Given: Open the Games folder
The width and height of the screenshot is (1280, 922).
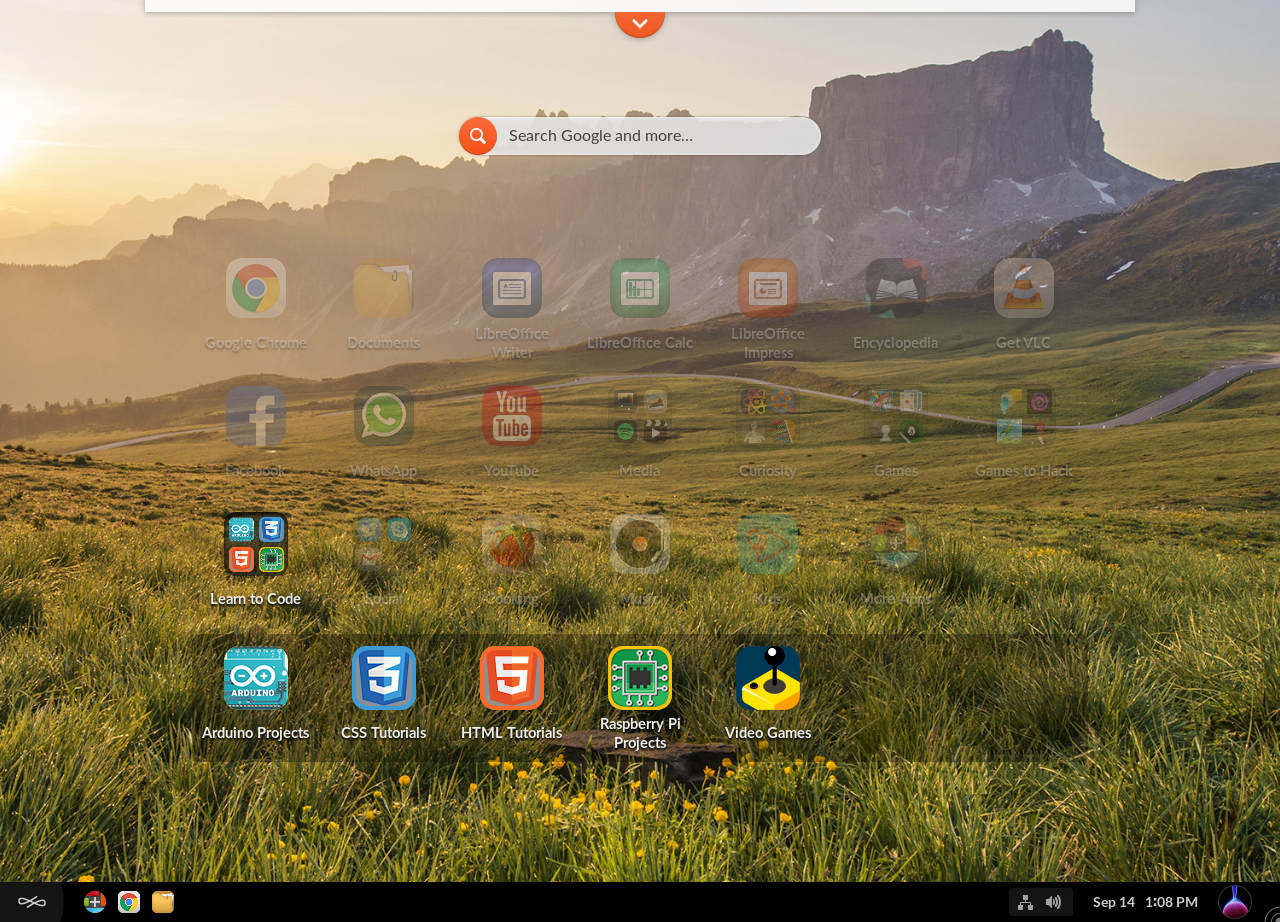Looking at the screenshot, I should click(x=896, y=416).
